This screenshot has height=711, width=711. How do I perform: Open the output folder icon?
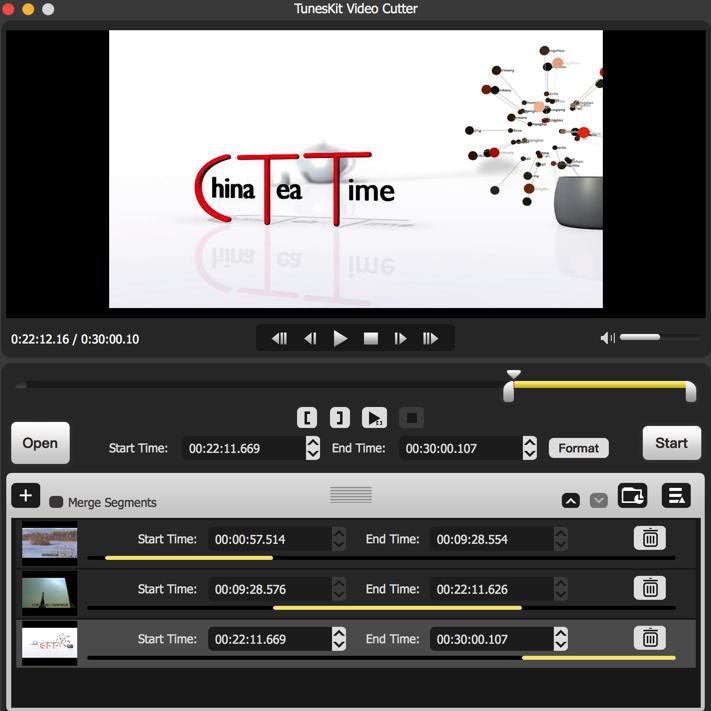pyautogui.click(x=632, y=495)
